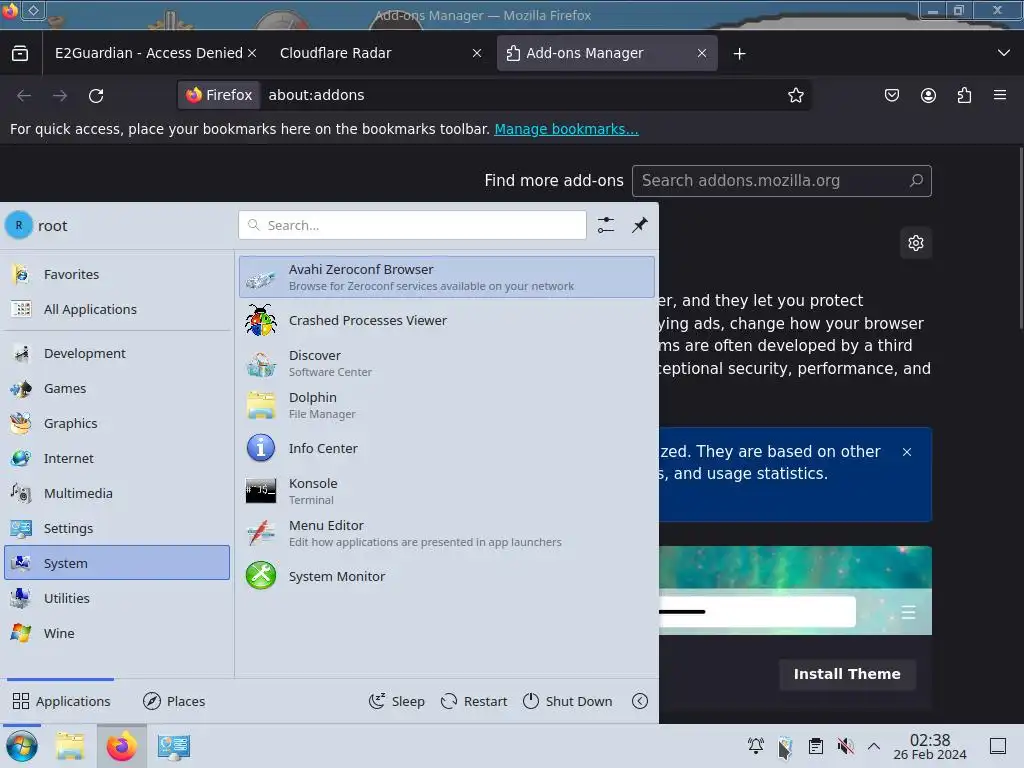This screenshot has width=1024, height=768.
Task: Click the show desktop button in taskbar
Action: point(998,746)
